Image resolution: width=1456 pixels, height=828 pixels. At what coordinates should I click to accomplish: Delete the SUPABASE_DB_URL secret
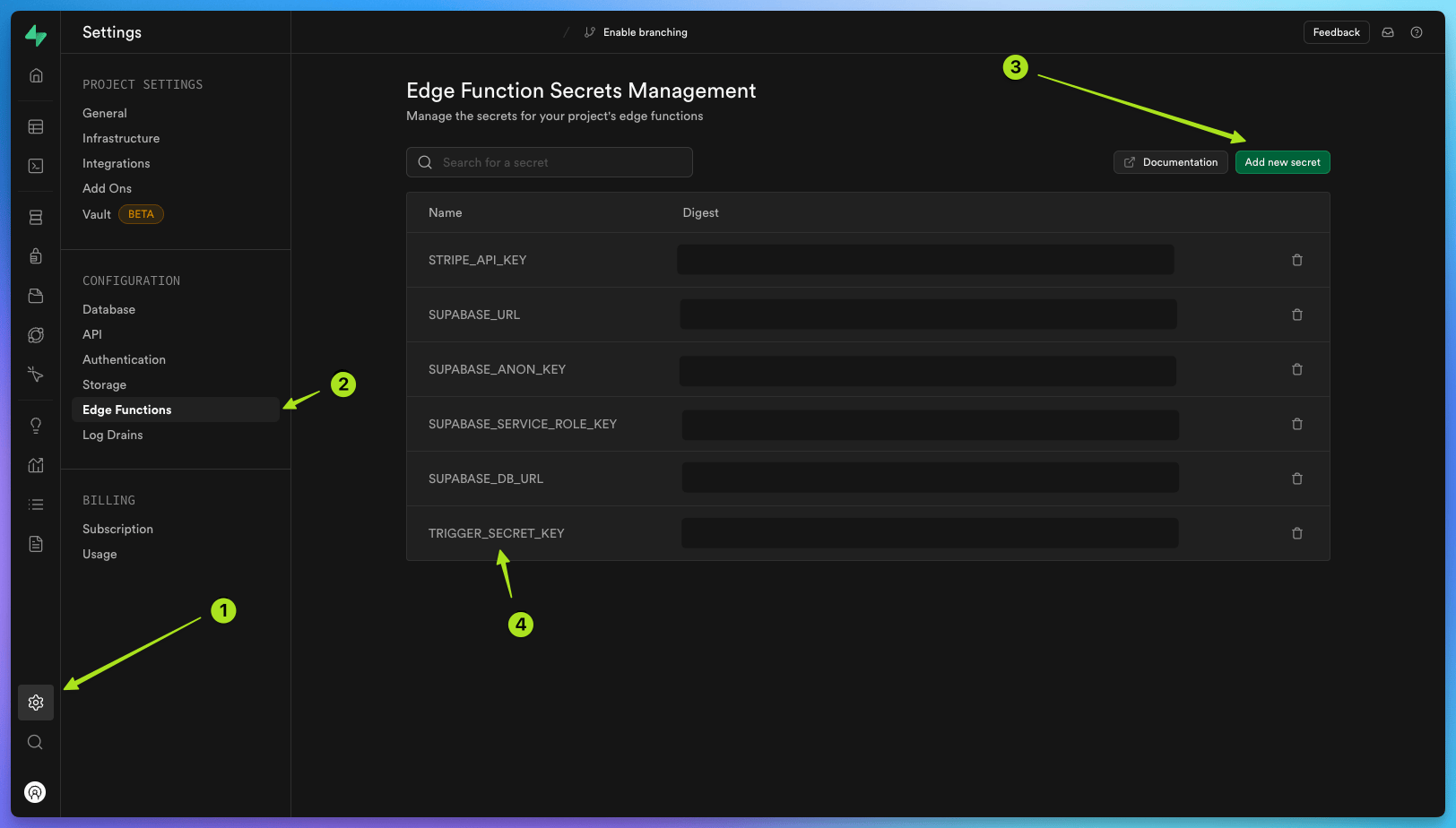(x=1296, y=479)
